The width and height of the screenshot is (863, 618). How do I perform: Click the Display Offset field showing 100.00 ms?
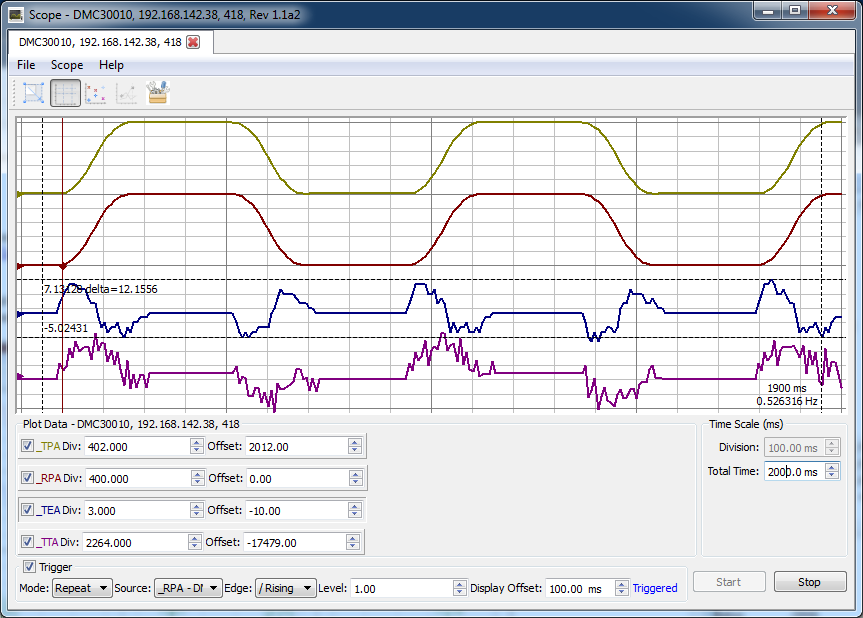pos(580,588)
